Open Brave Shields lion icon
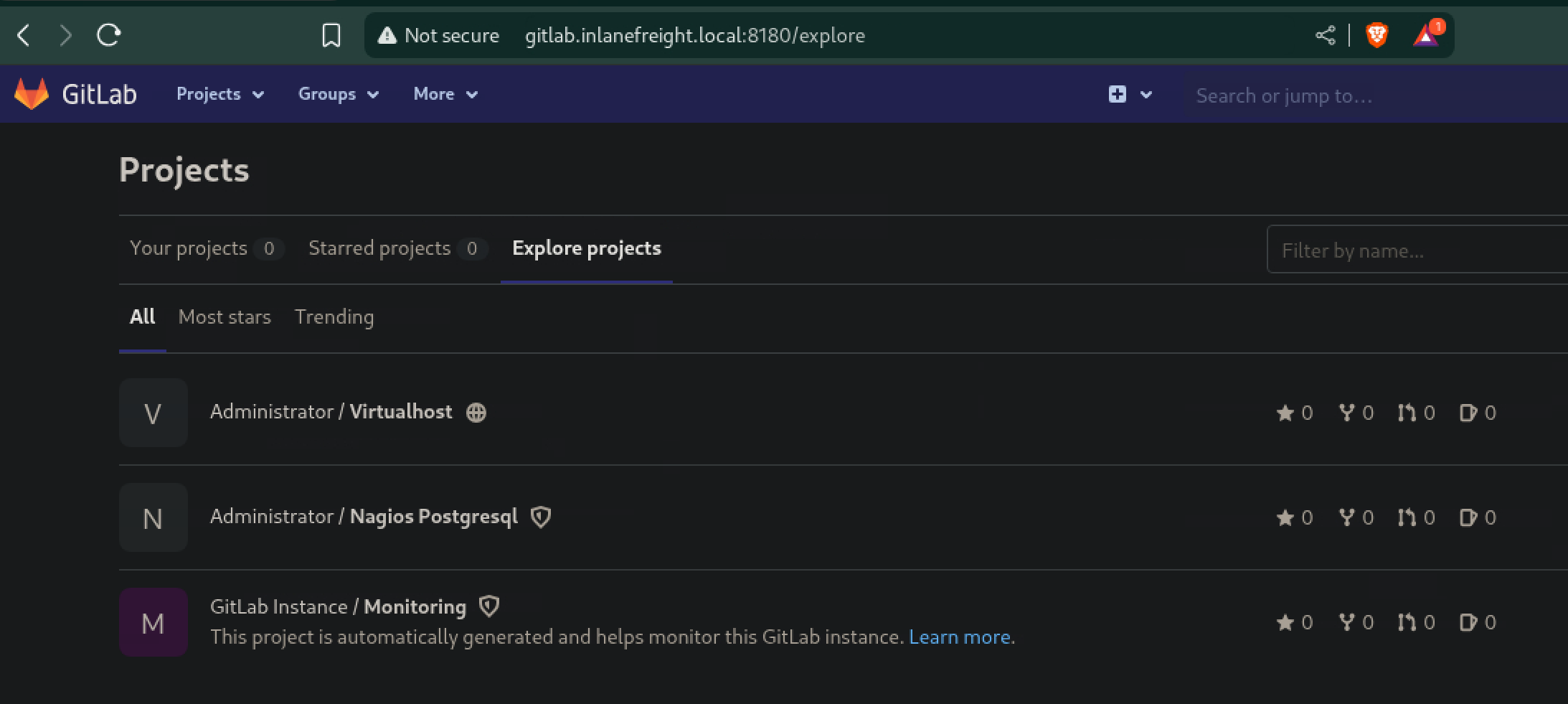 pos(1376,35)
